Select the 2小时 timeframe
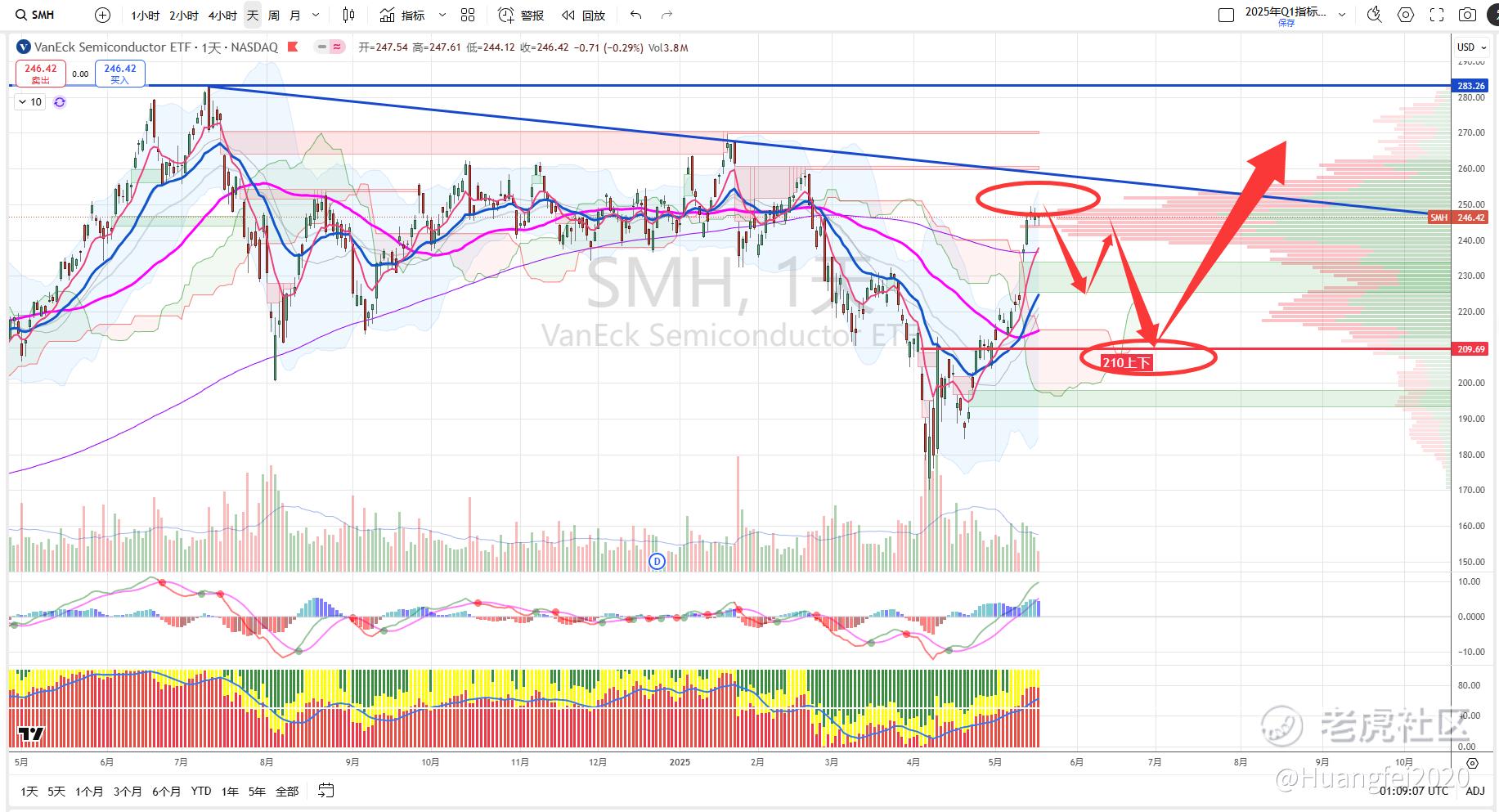This screenshot has height=812, width=1499. coord(183,16)
